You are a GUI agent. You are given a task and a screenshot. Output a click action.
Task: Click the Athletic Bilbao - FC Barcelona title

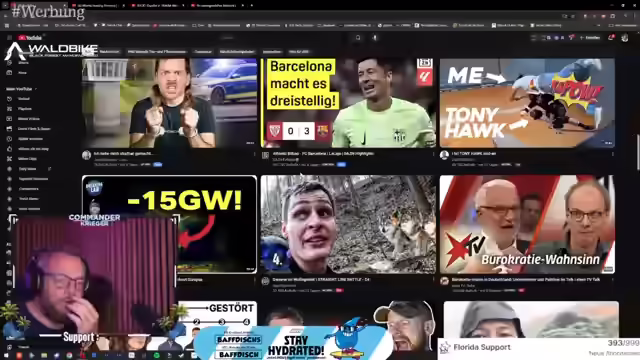point(323,154)
